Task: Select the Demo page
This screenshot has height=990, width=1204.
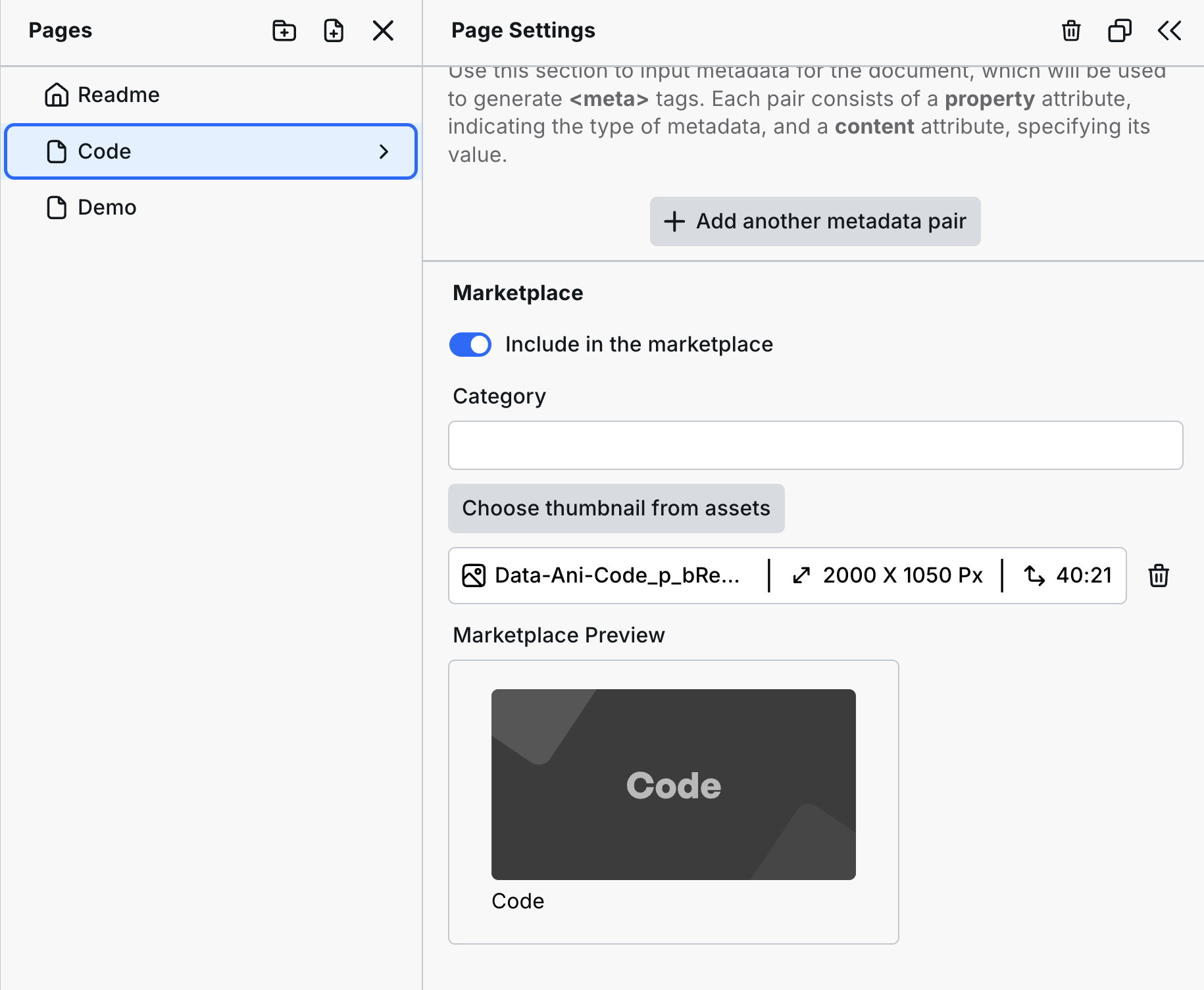Action: pos(211,207)
